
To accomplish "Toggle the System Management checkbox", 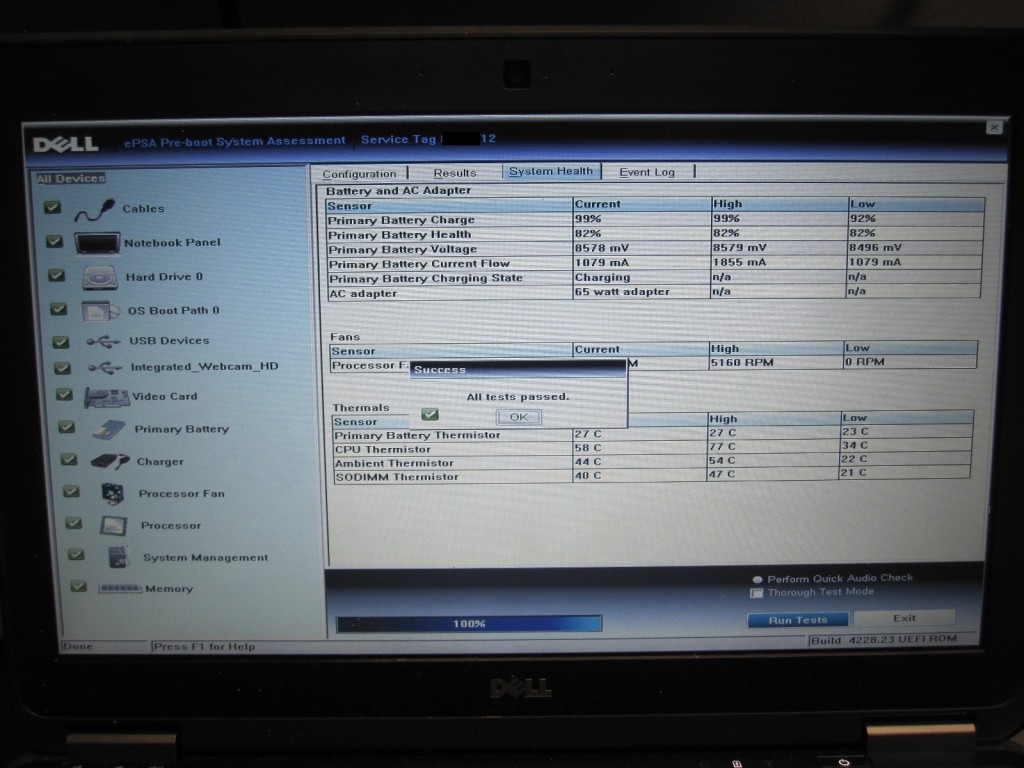I will 76,554.
